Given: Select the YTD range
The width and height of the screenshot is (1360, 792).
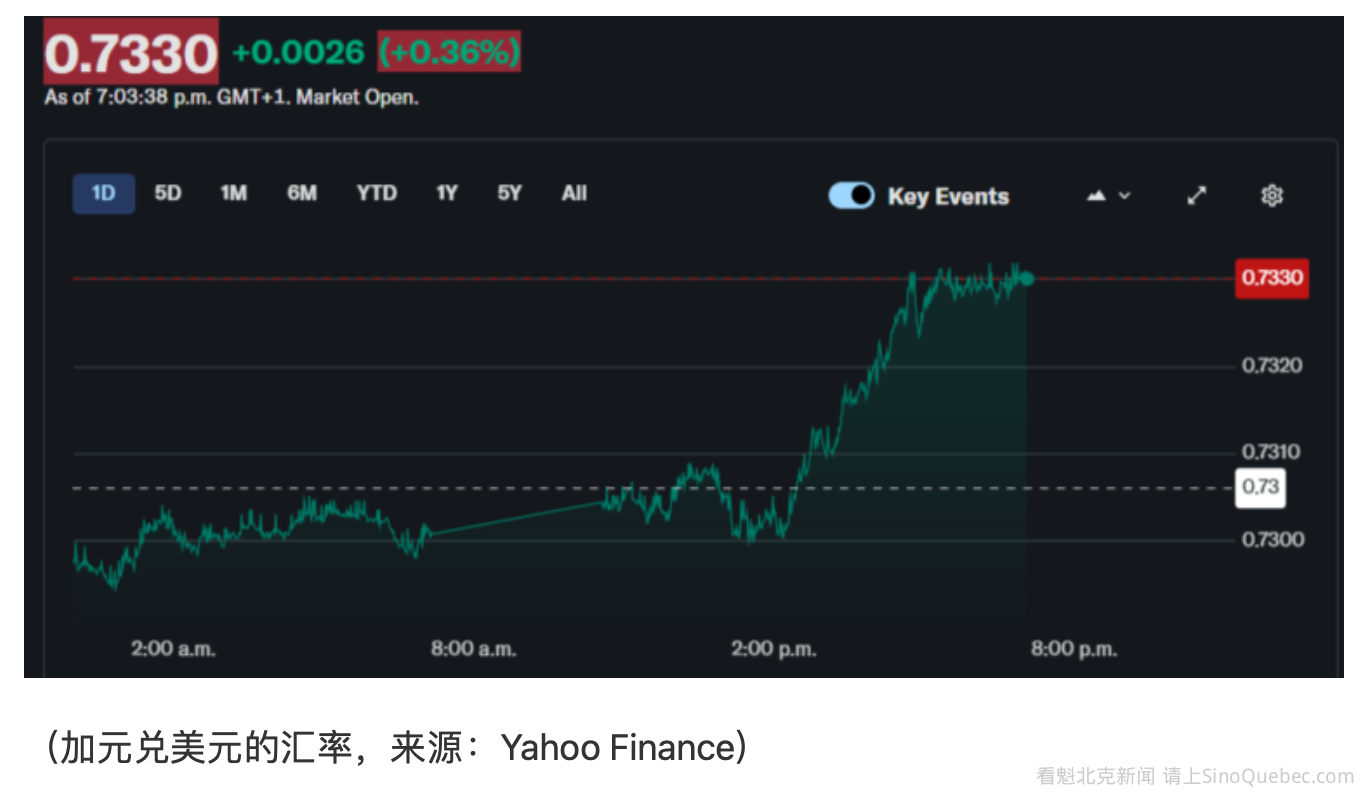Looking at the screenshot, I should point(376,194).
